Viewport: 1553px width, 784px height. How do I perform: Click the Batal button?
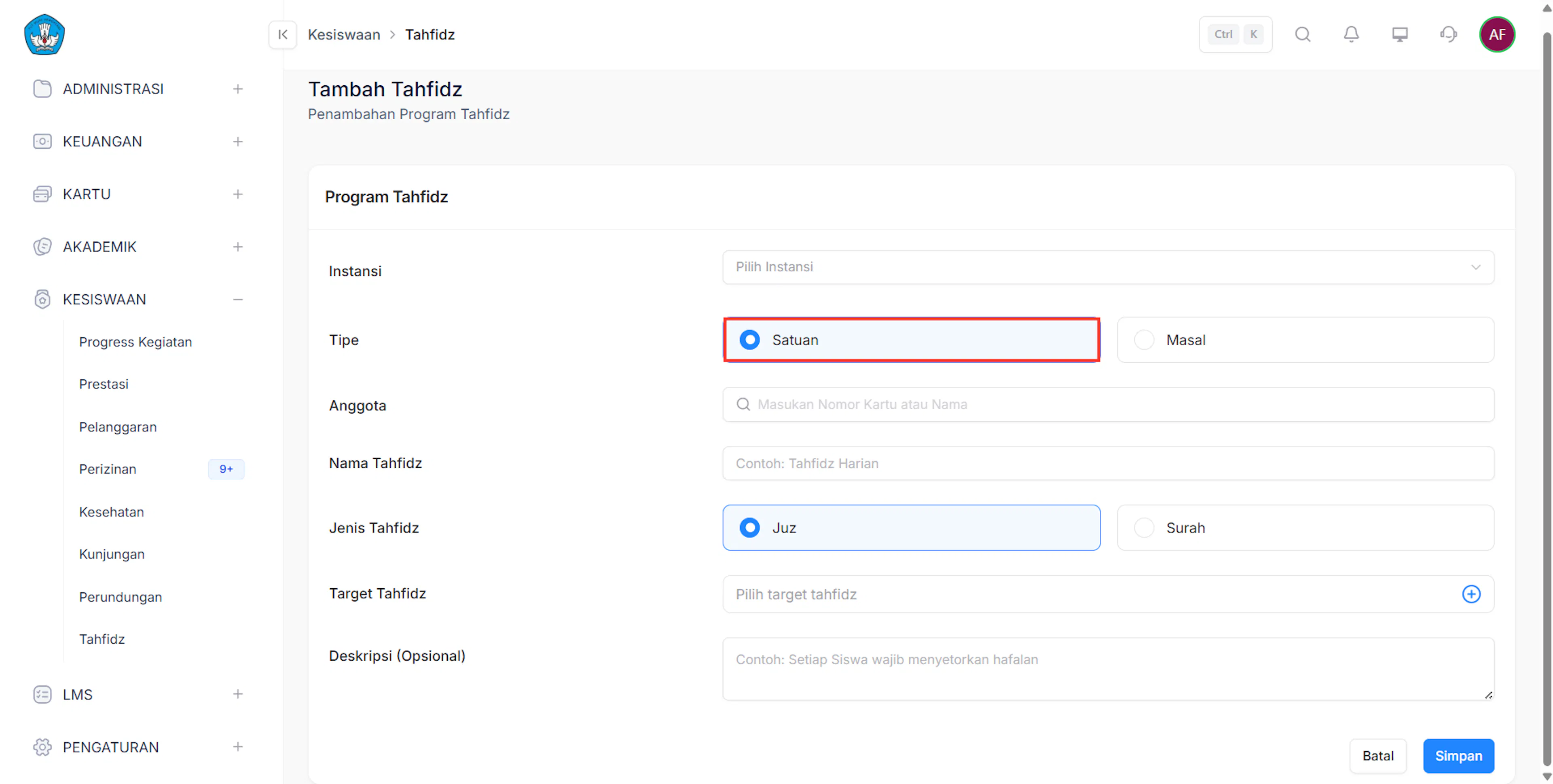point(1377,756)
